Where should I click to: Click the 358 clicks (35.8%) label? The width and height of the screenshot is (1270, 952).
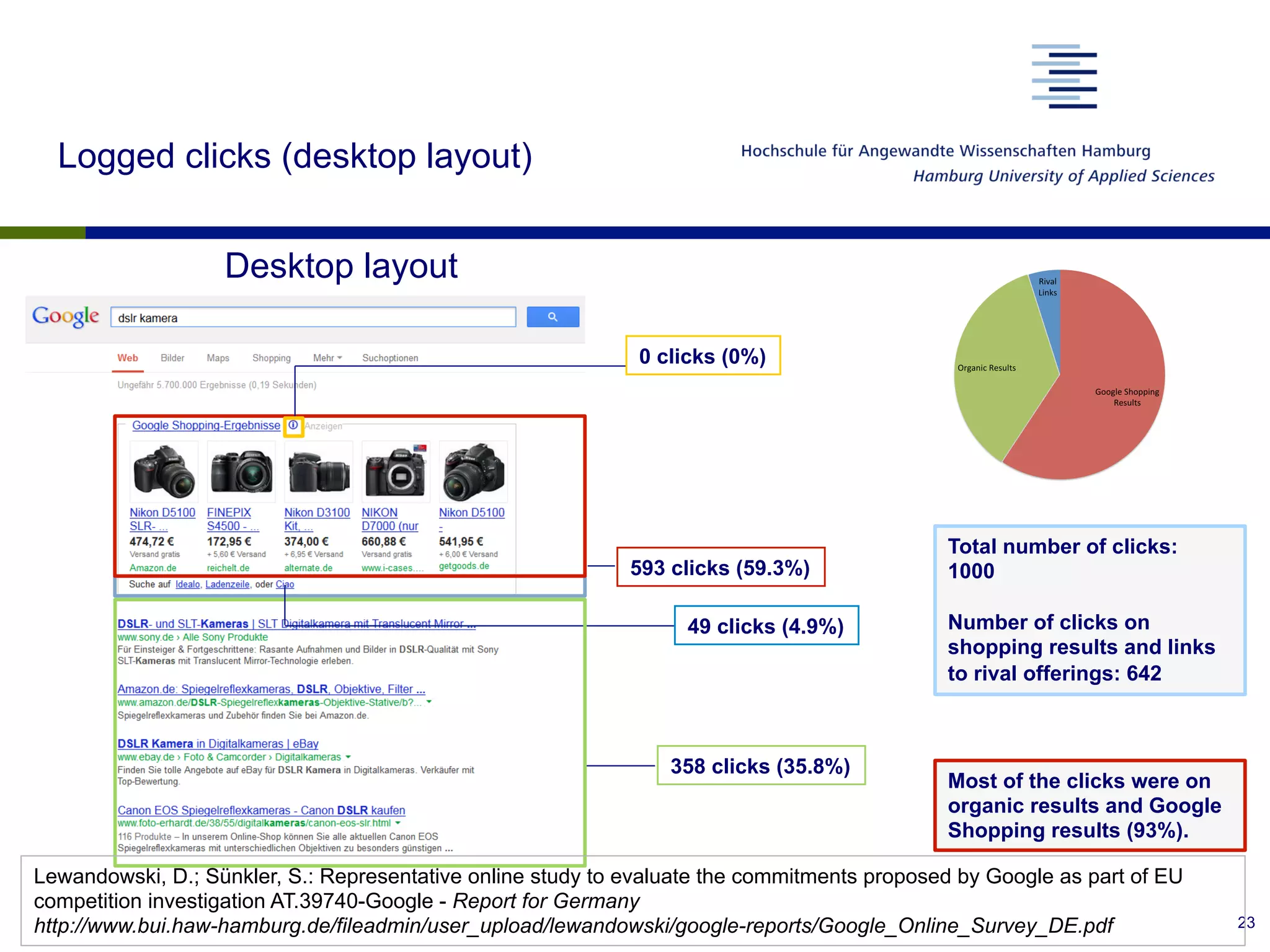coord(760,765)
